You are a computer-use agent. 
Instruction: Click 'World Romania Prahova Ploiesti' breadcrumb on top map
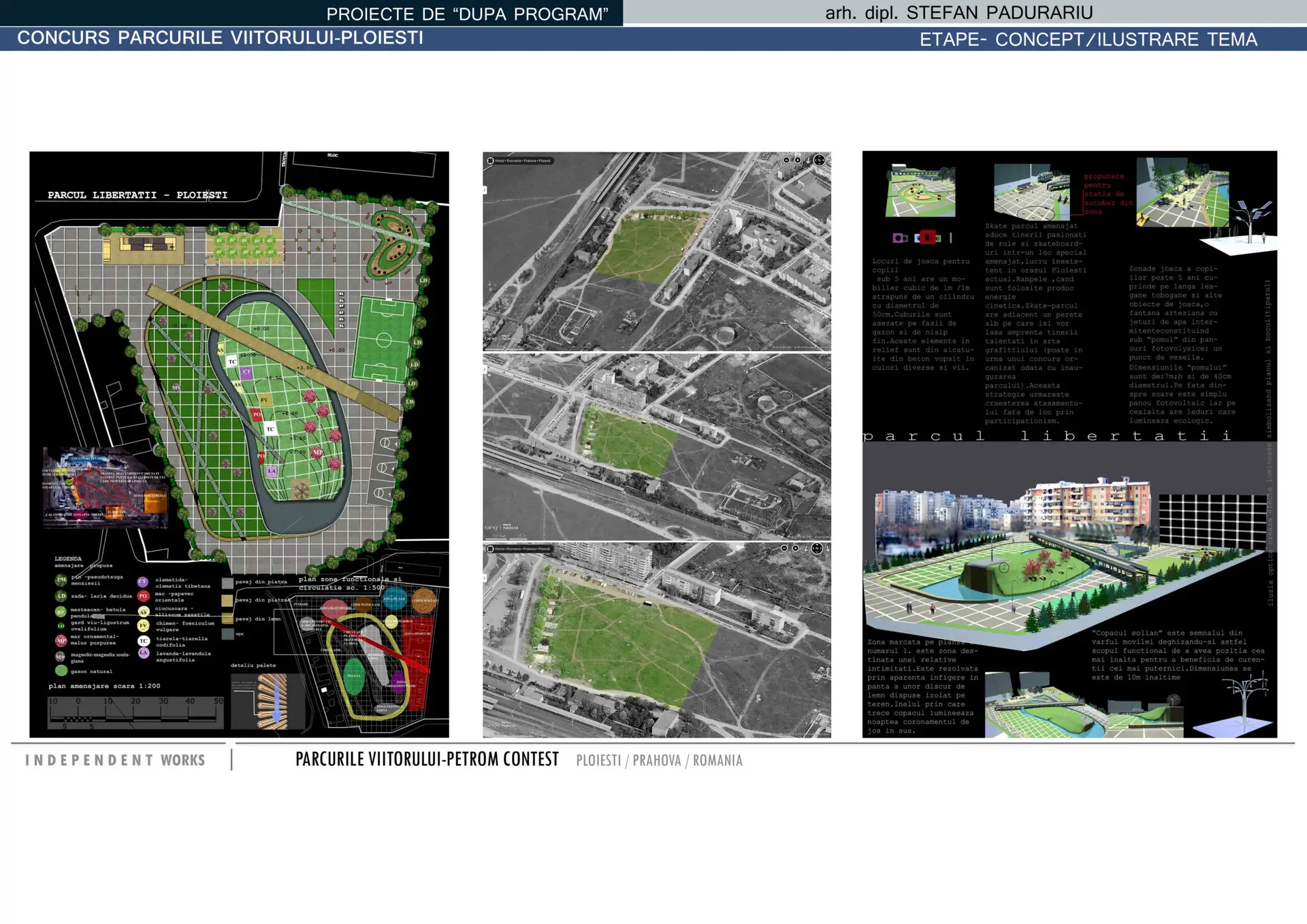(x=522, y=161)
